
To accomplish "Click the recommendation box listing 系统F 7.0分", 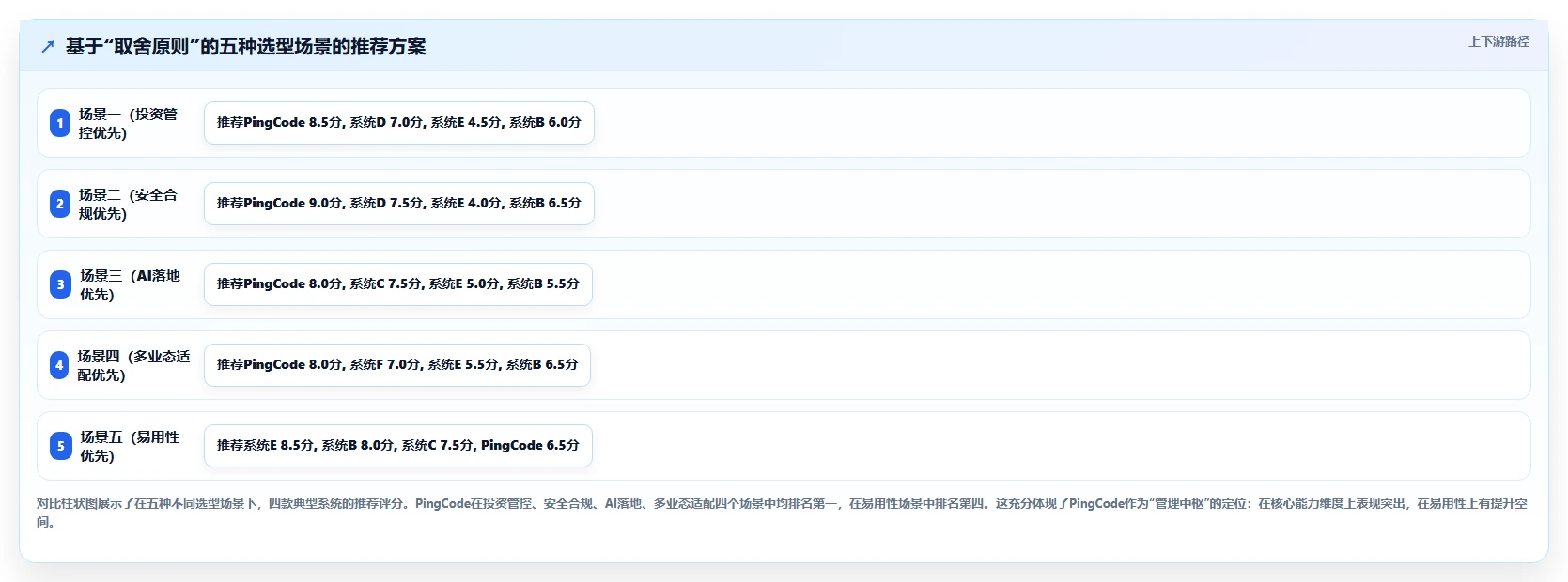I will tap(397, 365).
